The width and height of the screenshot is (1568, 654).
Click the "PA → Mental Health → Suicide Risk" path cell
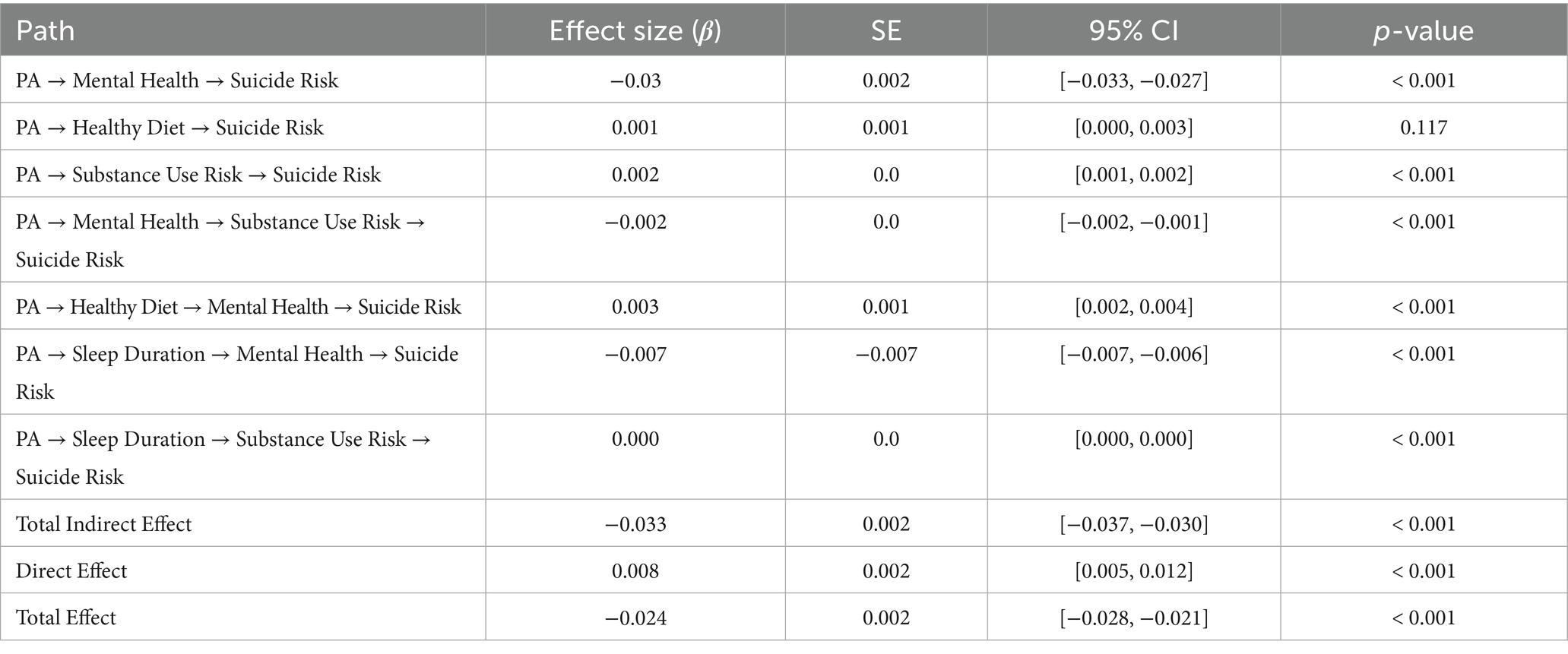click(177, 81)
